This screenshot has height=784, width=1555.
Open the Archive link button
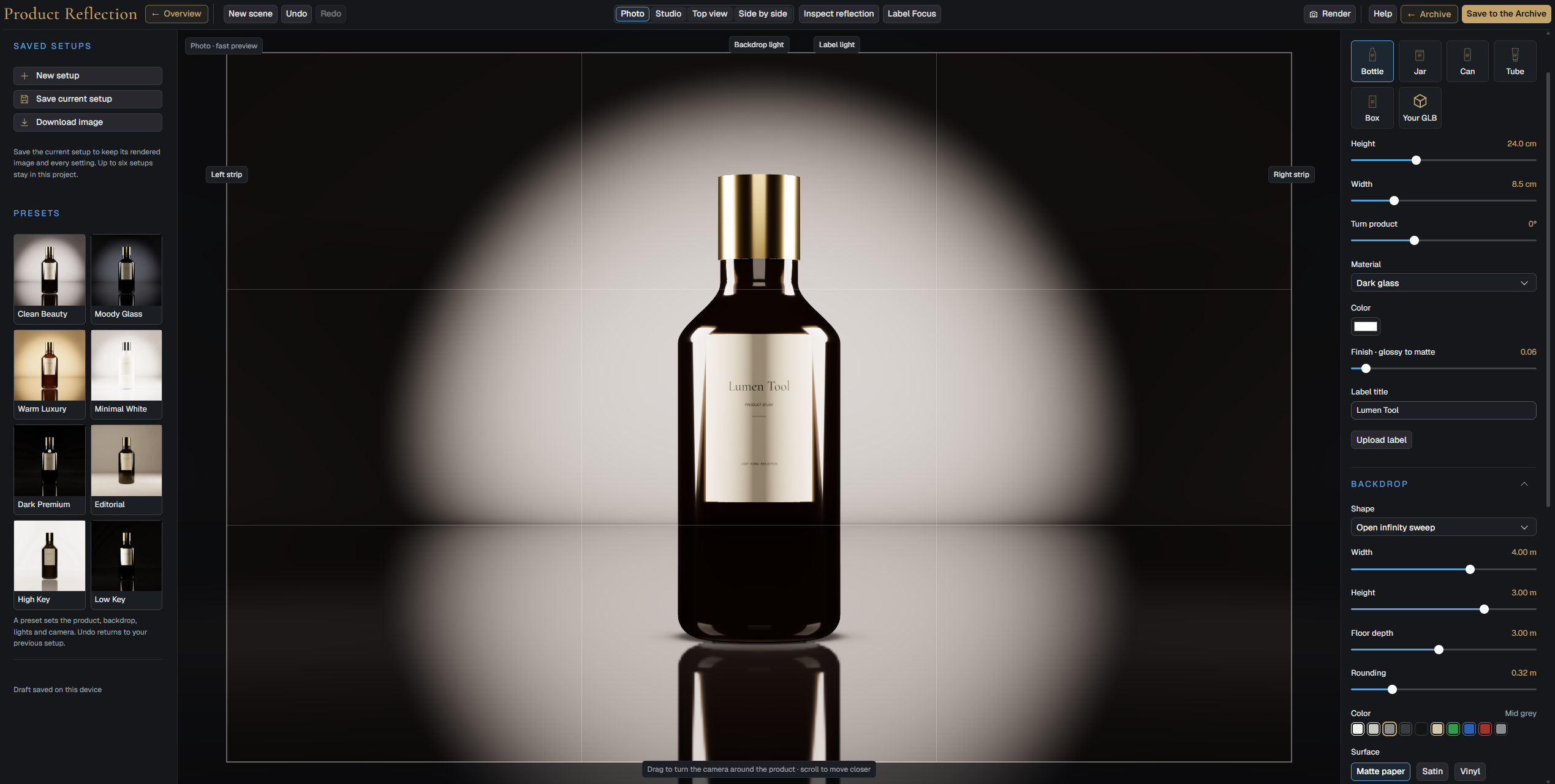[x=1429, y=14]
